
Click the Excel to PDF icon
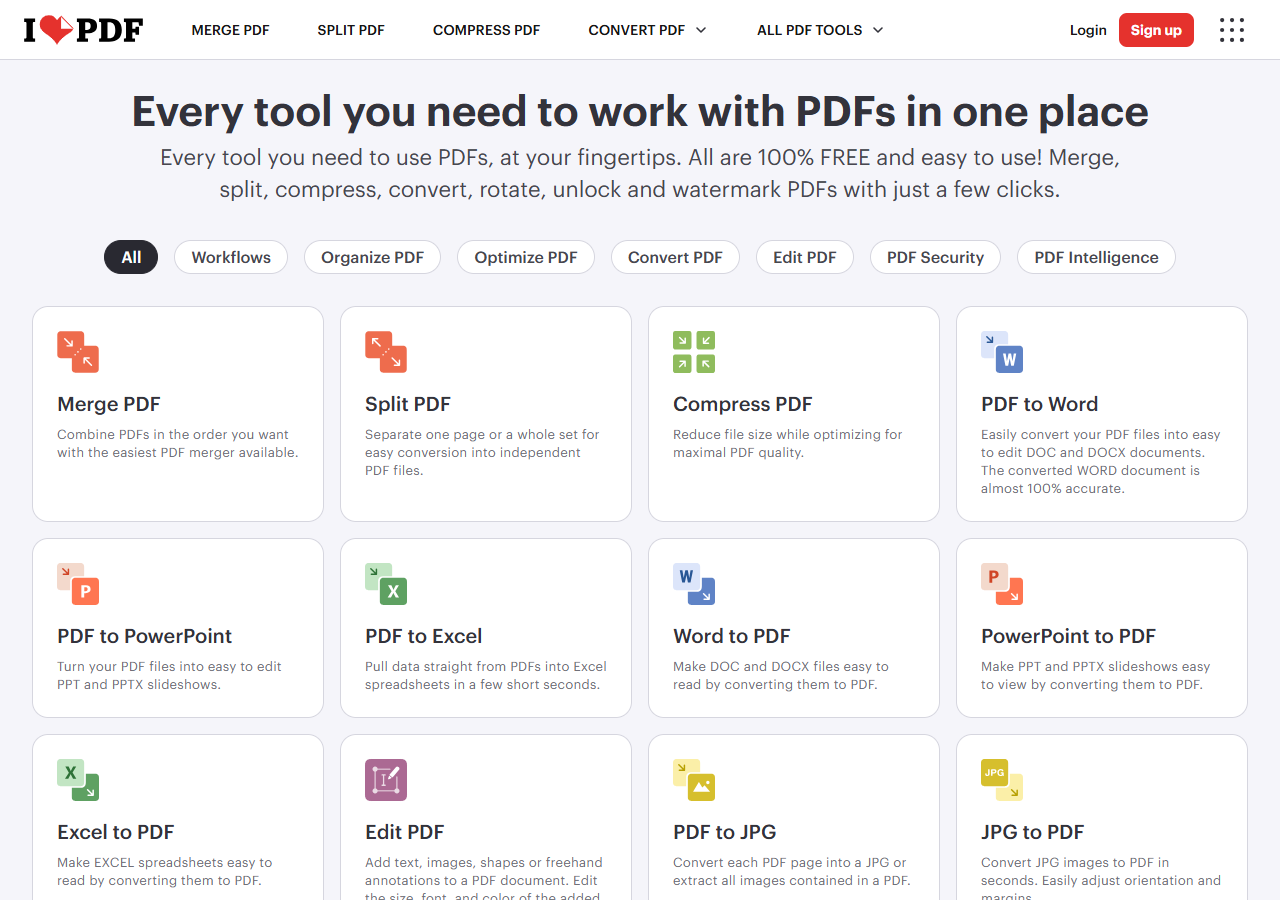click(78, 780)
